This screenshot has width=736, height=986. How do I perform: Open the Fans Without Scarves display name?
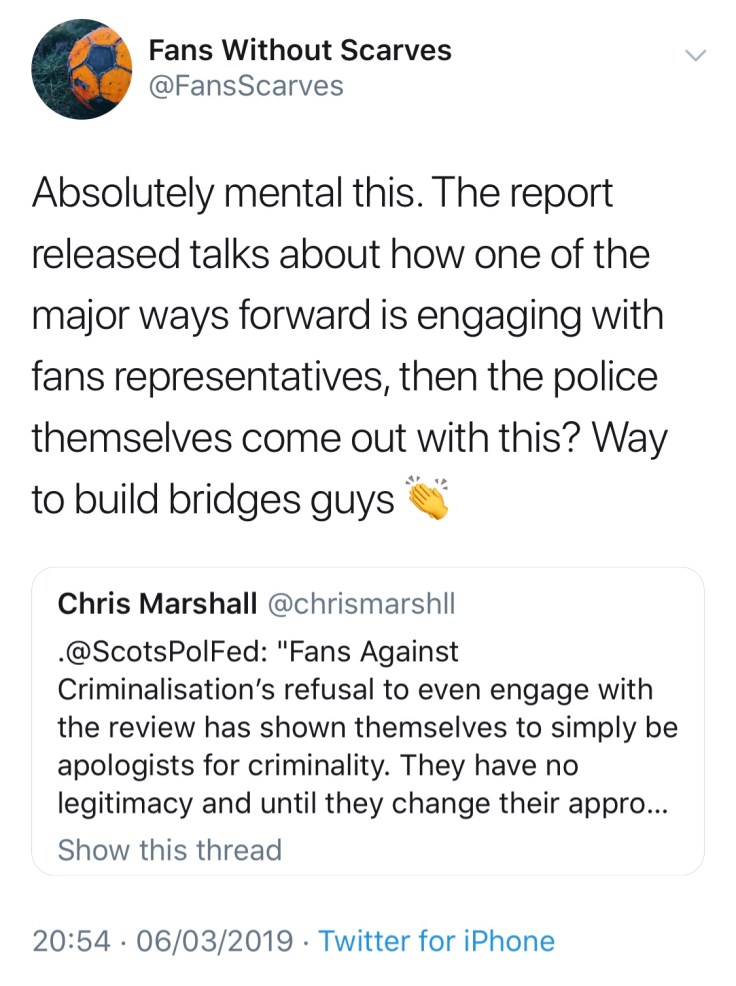[x=299, y=49]
